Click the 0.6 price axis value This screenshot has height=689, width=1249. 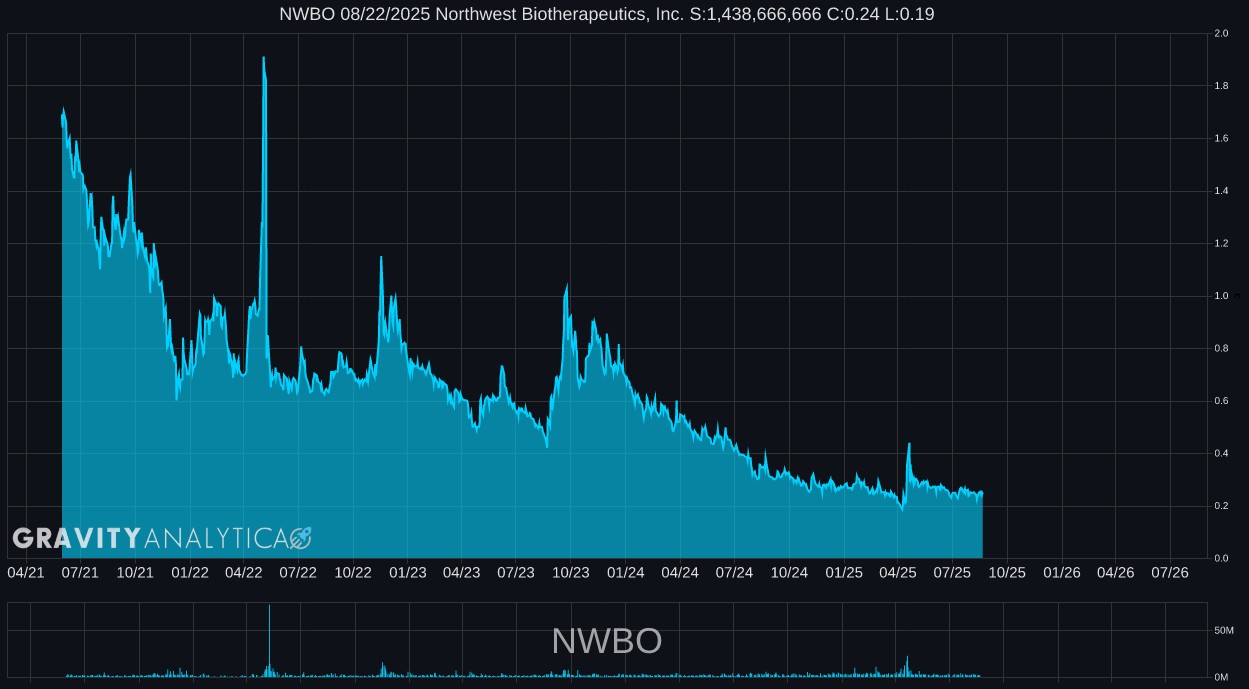pos(1220,401)
